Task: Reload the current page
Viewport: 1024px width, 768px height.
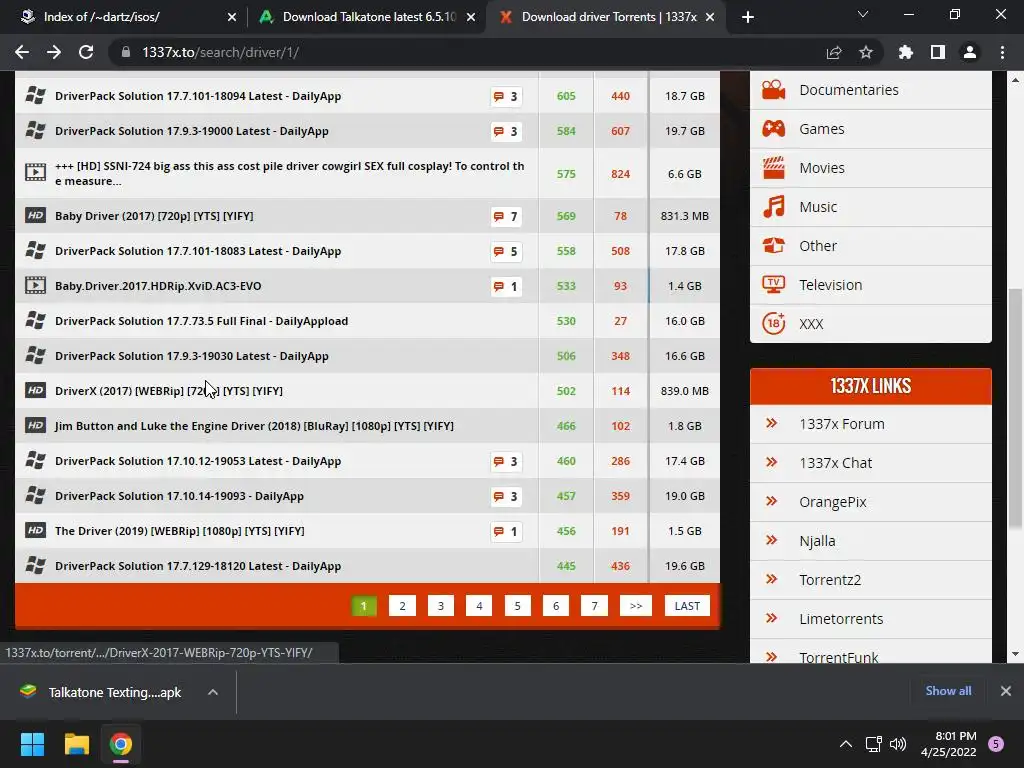Action: pos(86,52)
